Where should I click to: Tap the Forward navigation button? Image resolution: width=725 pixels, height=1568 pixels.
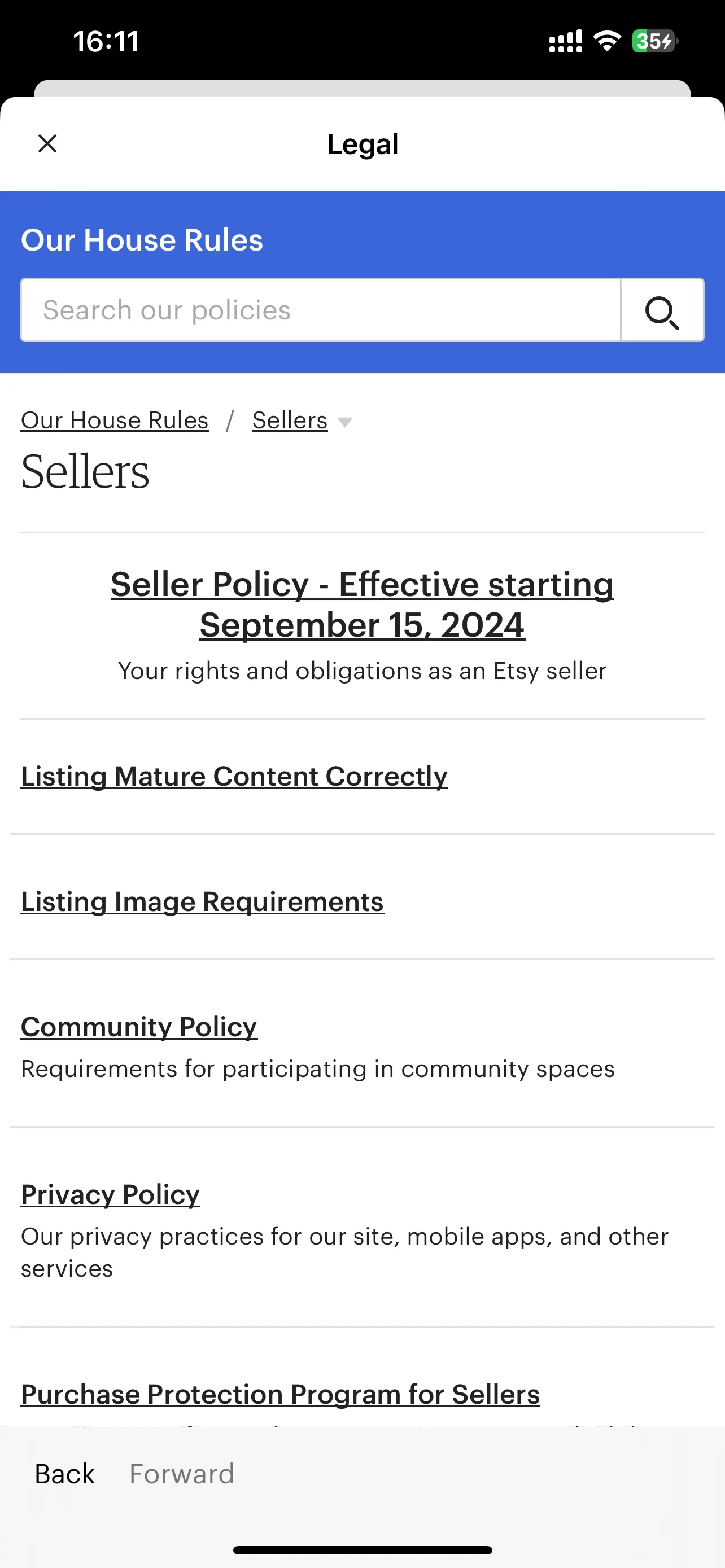pyautogui.click(x=182, y=1474)
